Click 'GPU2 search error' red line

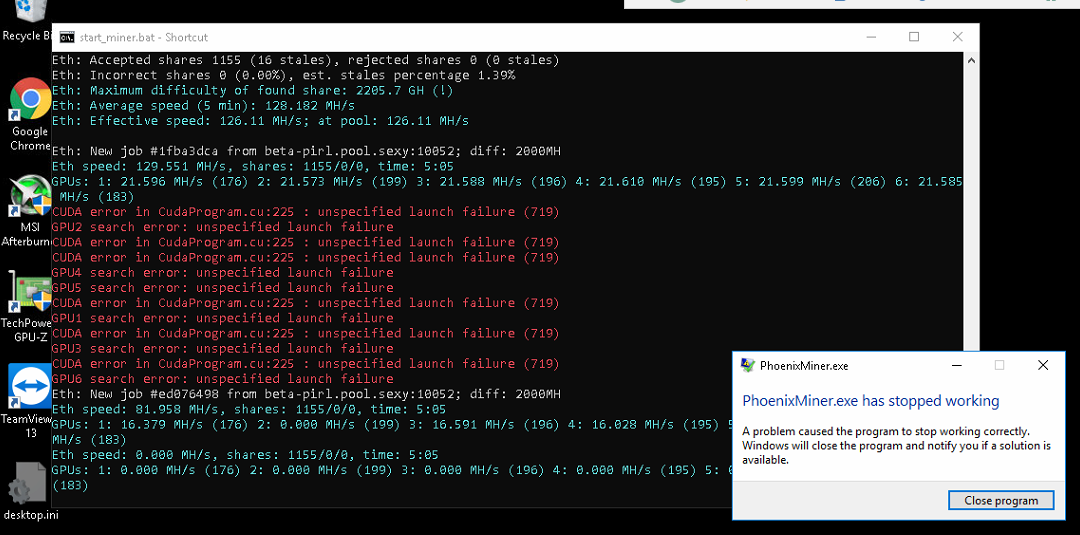pos(222,227)
